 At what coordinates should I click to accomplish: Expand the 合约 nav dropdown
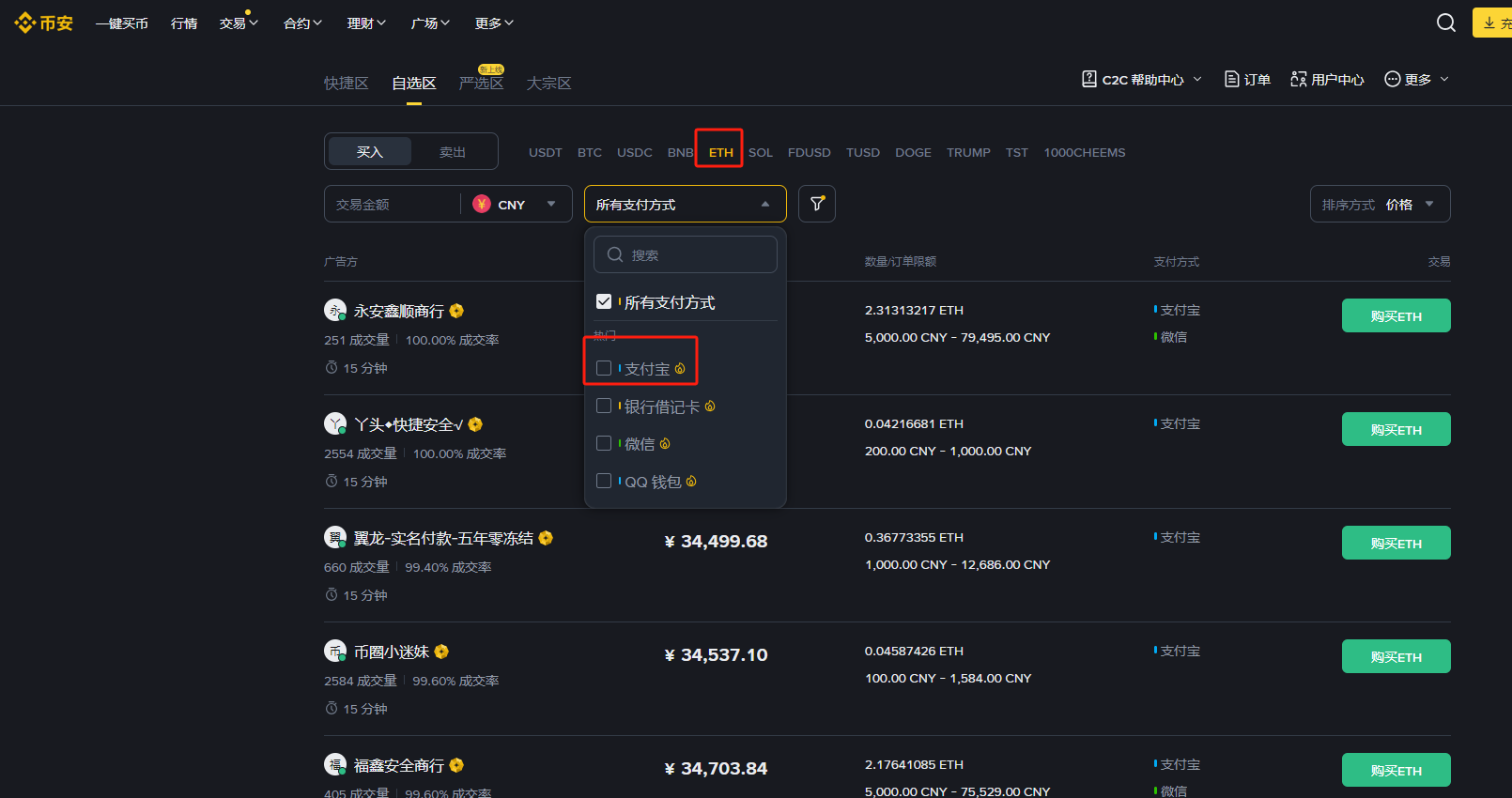point(302,23)
